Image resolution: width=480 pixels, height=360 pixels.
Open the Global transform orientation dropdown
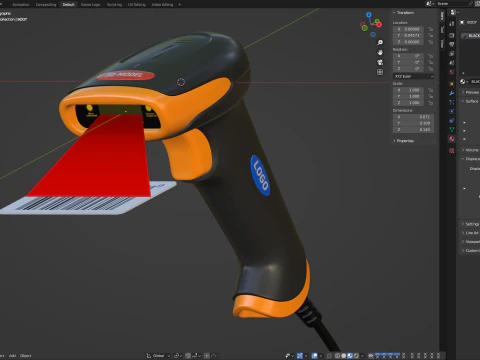click(158, 356)
